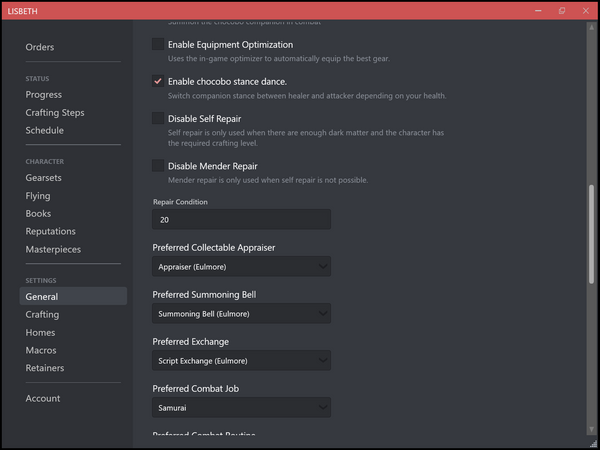Enable the Equipment Optimization checkbox
Screen dimensions: 600x450
point(158,45)
